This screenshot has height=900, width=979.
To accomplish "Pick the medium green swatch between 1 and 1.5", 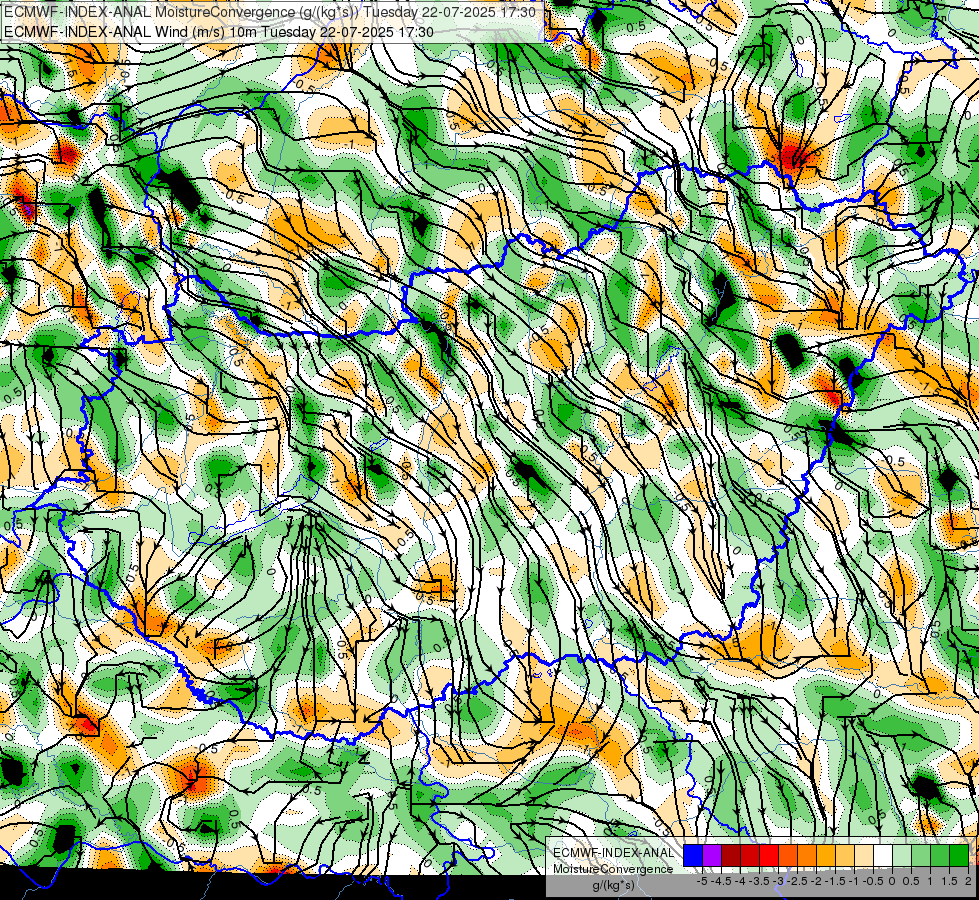I will click(x=940, y=855).
